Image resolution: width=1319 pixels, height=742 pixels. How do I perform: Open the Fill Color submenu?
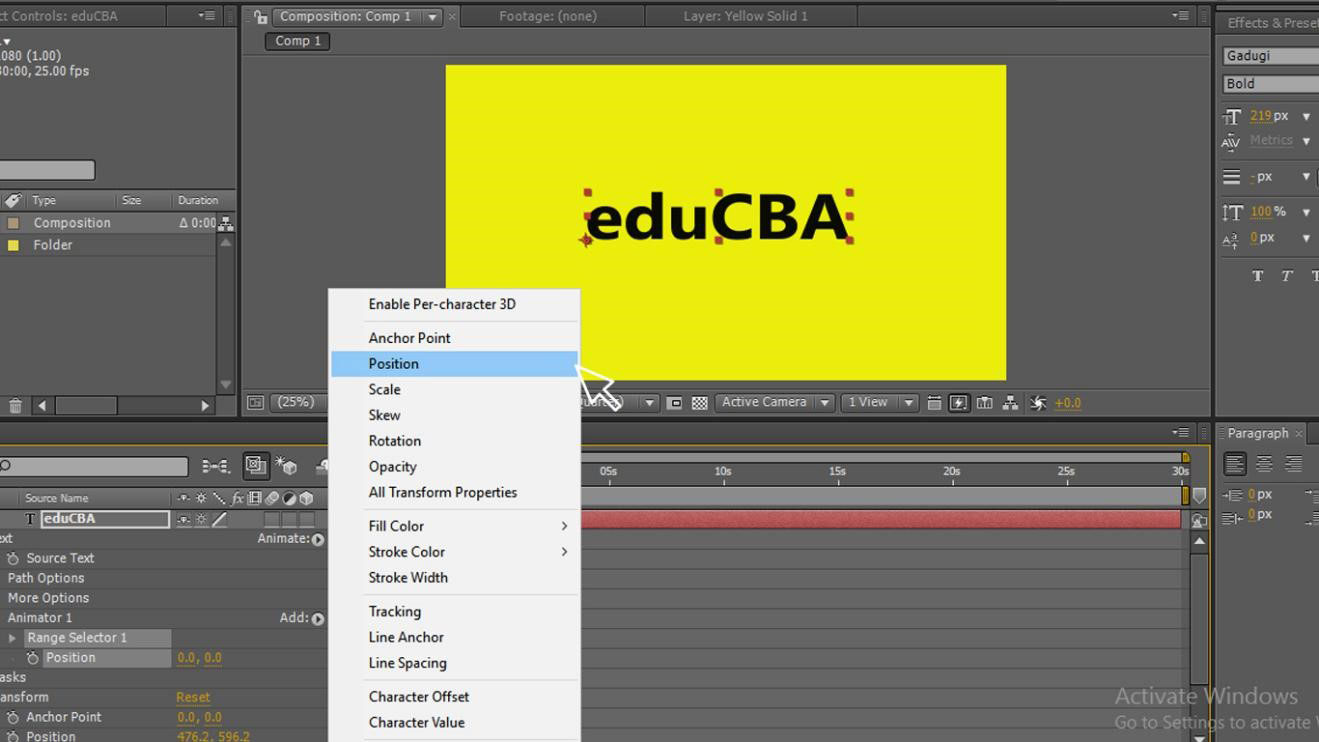455,526
